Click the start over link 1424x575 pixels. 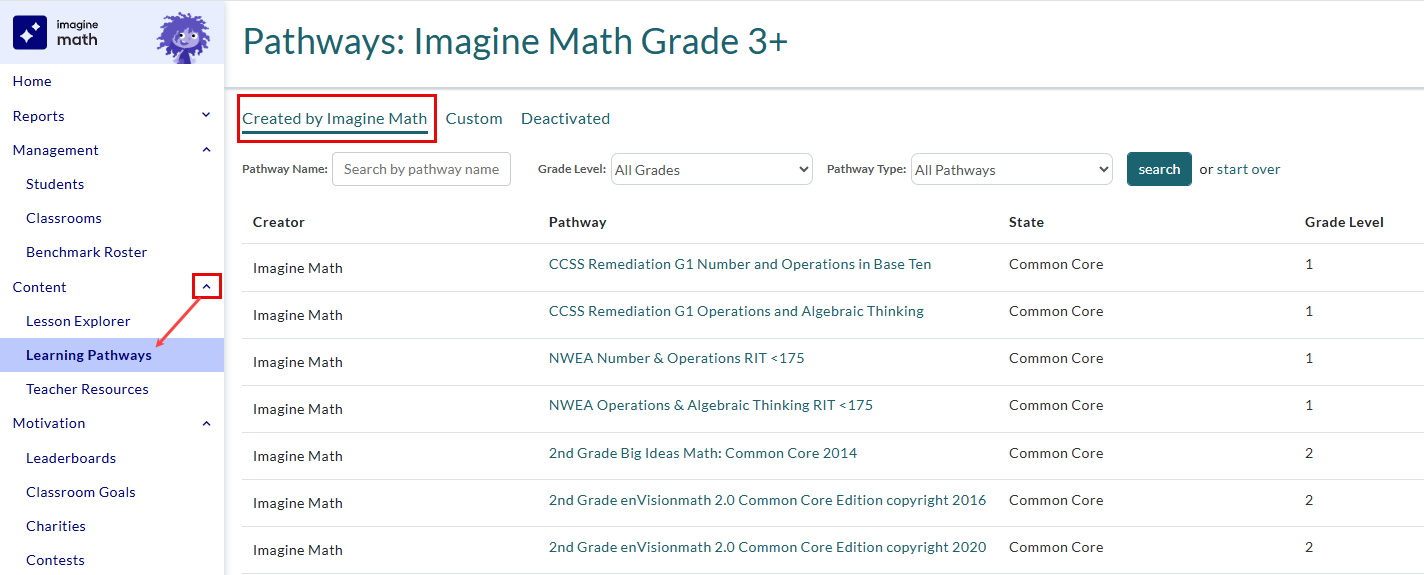pyautogui.click(x=1248, y=169)
